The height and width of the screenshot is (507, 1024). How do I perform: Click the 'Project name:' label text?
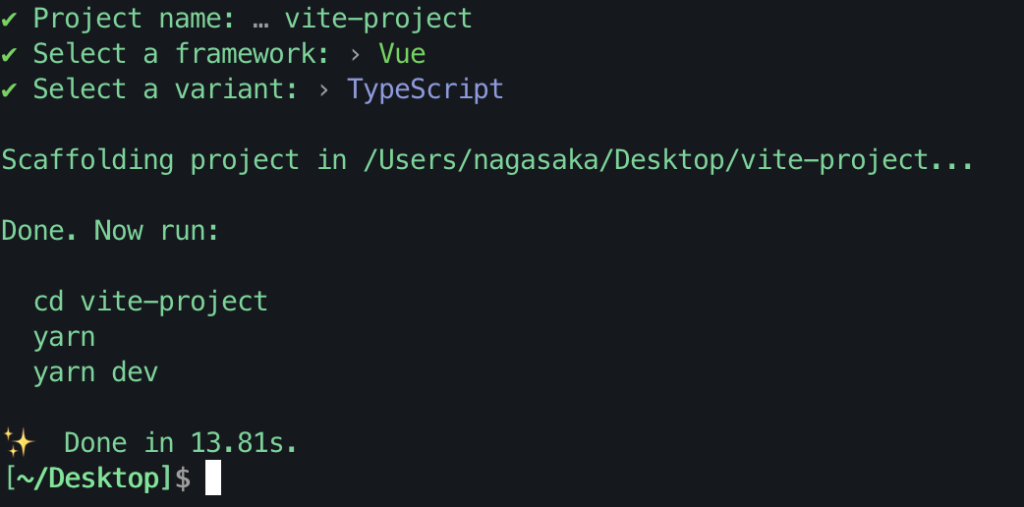click(x=134, y=19)
